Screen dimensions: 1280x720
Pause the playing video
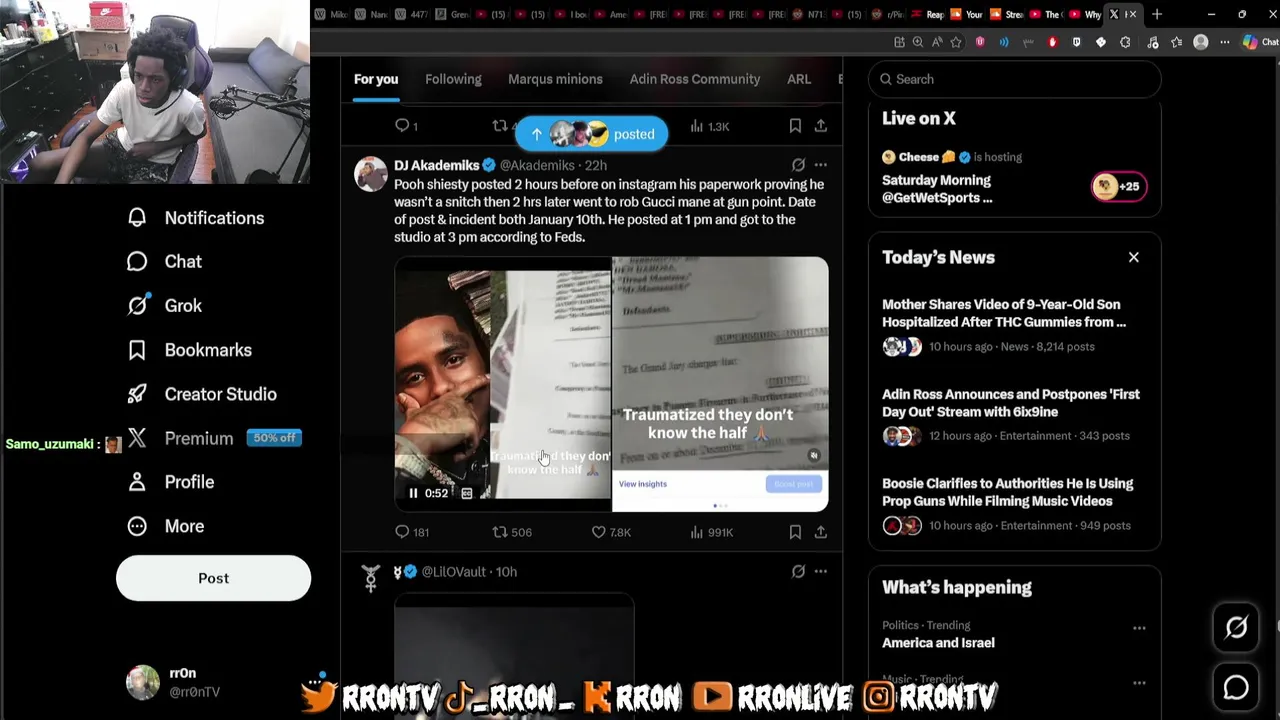coord(413,493)
